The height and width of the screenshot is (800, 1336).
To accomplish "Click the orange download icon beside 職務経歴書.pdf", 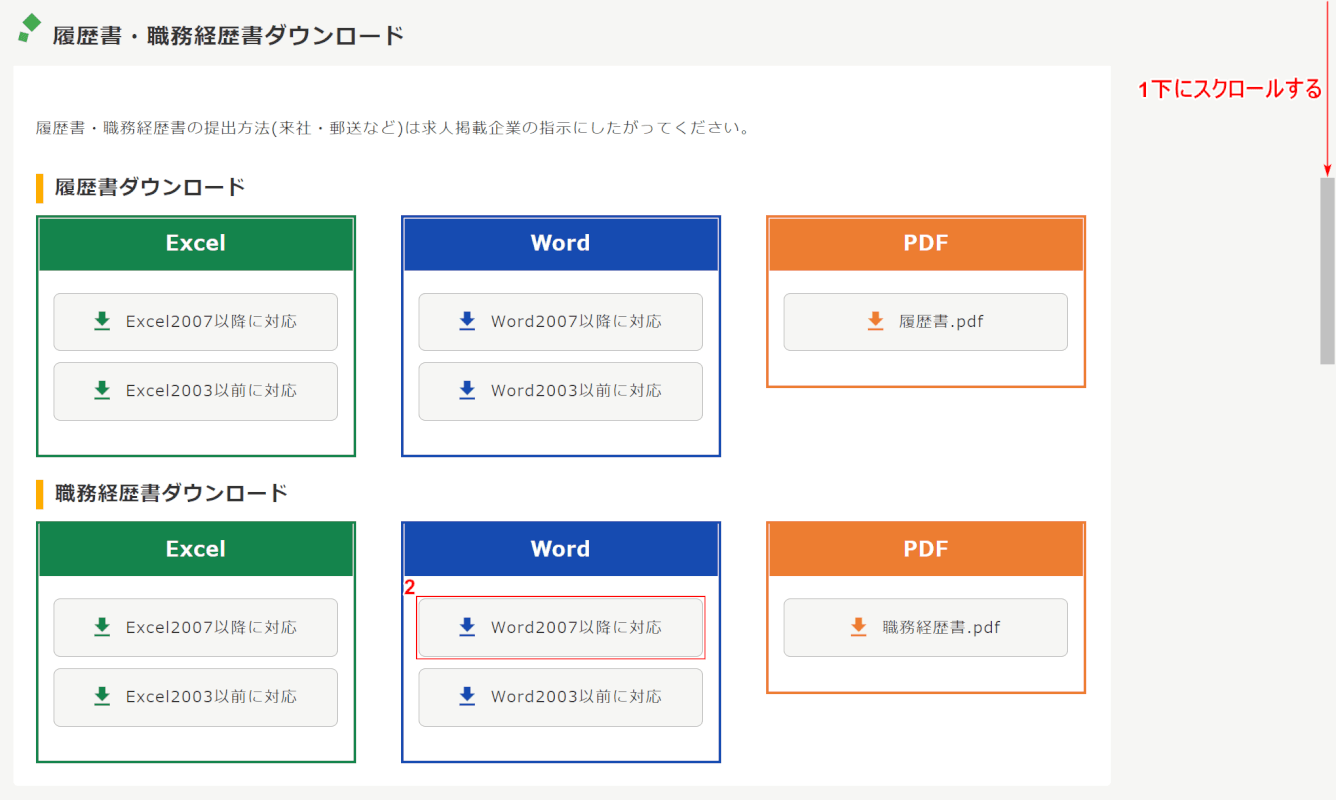I will pyautogui.click(x=858, y=627).
